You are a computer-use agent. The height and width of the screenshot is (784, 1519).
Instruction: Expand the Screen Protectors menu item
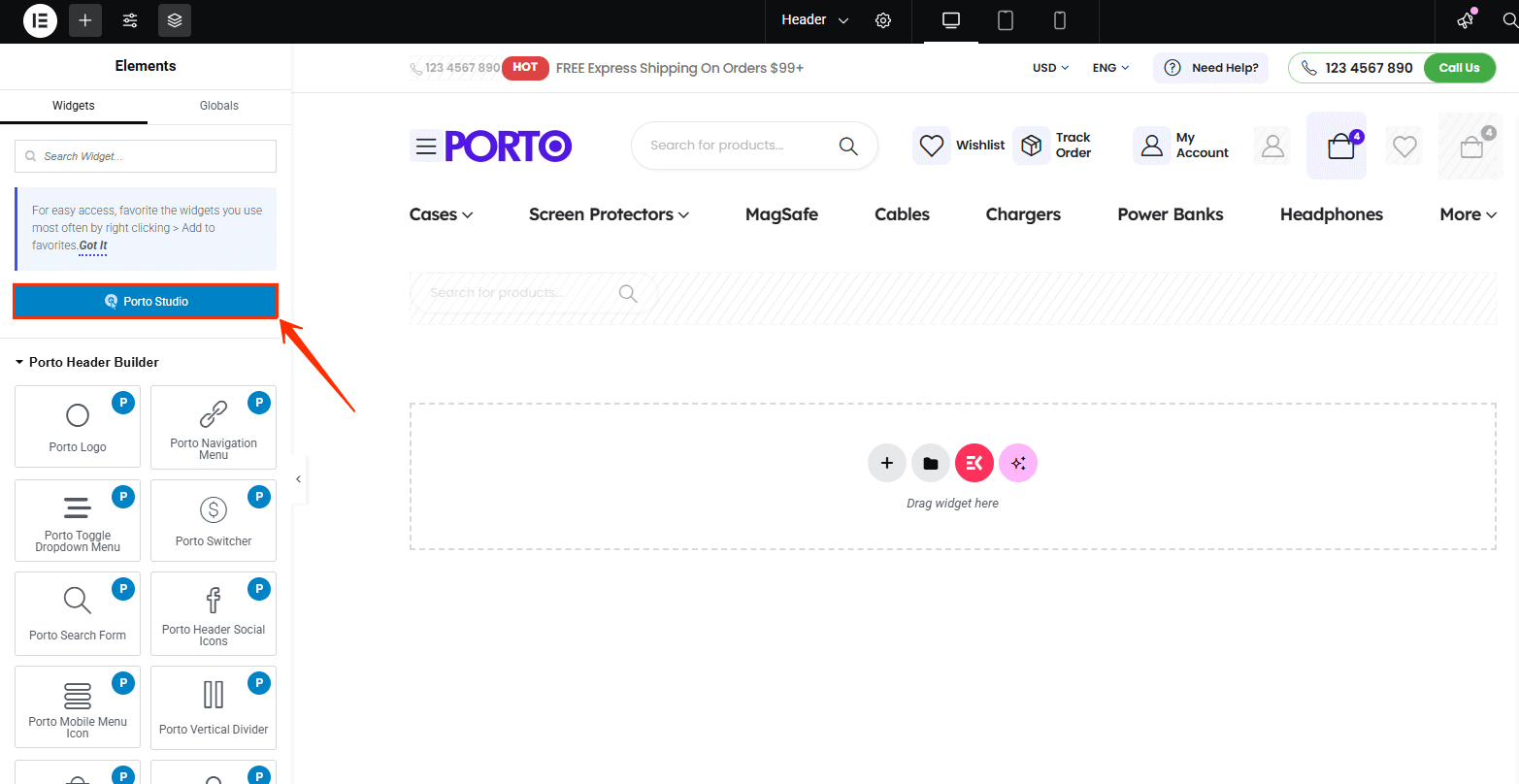pos(610,214)
